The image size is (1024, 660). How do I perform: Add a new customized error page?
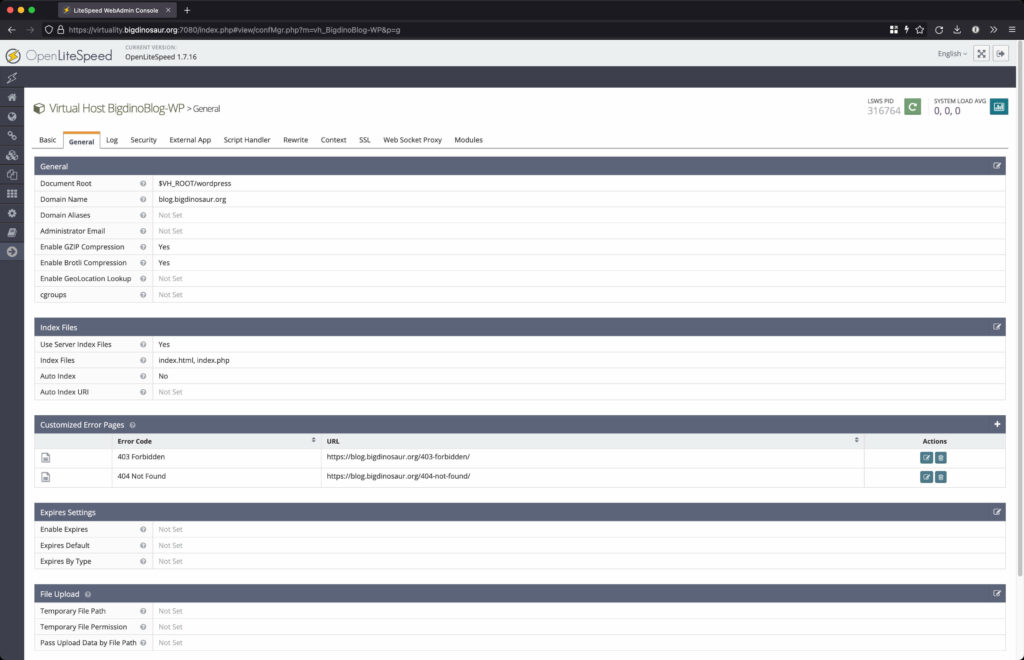[x=997, y=424]
